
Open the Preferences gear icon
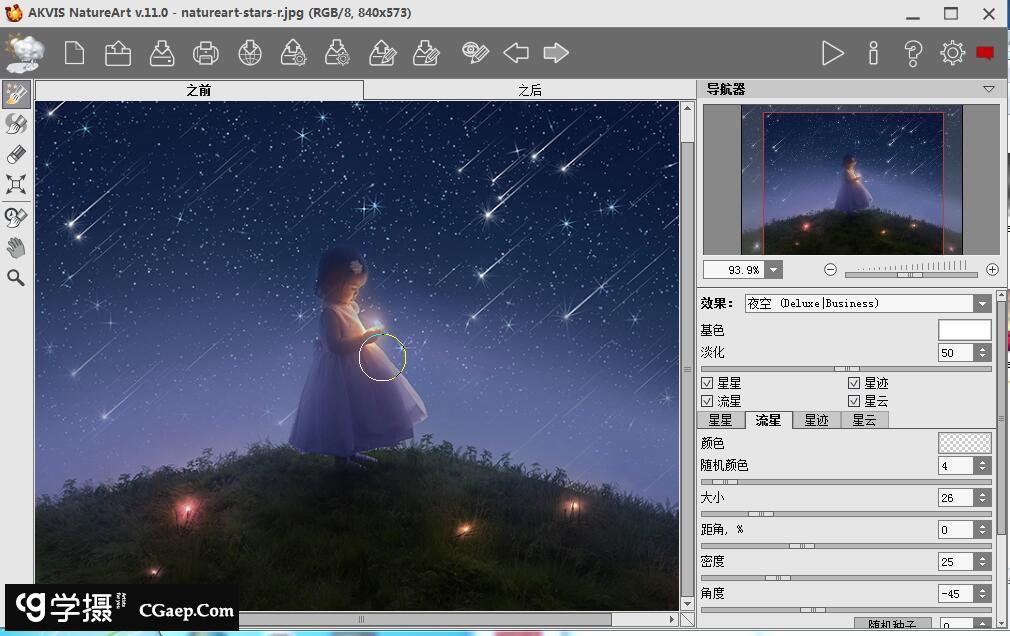click(x=952, y=53)
